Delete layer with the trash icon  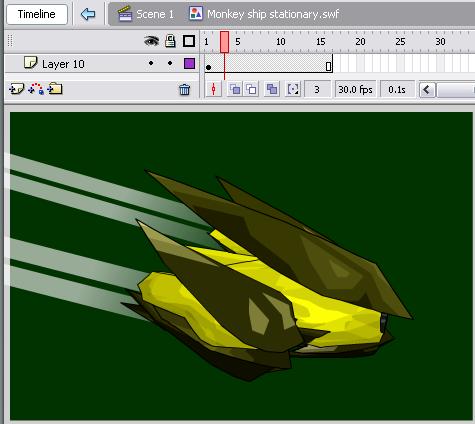coord(184,90)
